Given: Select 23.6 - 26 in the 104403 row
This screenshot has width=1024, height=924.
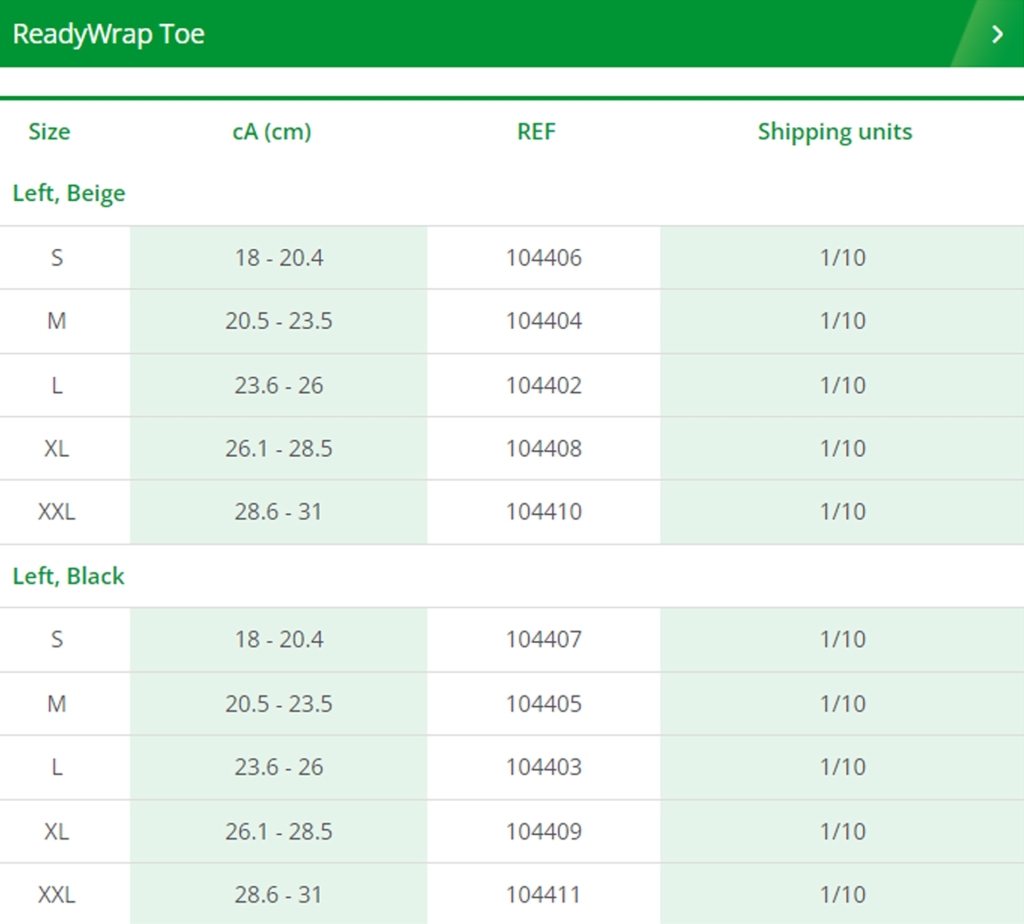Looking at the screenshot, I should 279,767.
